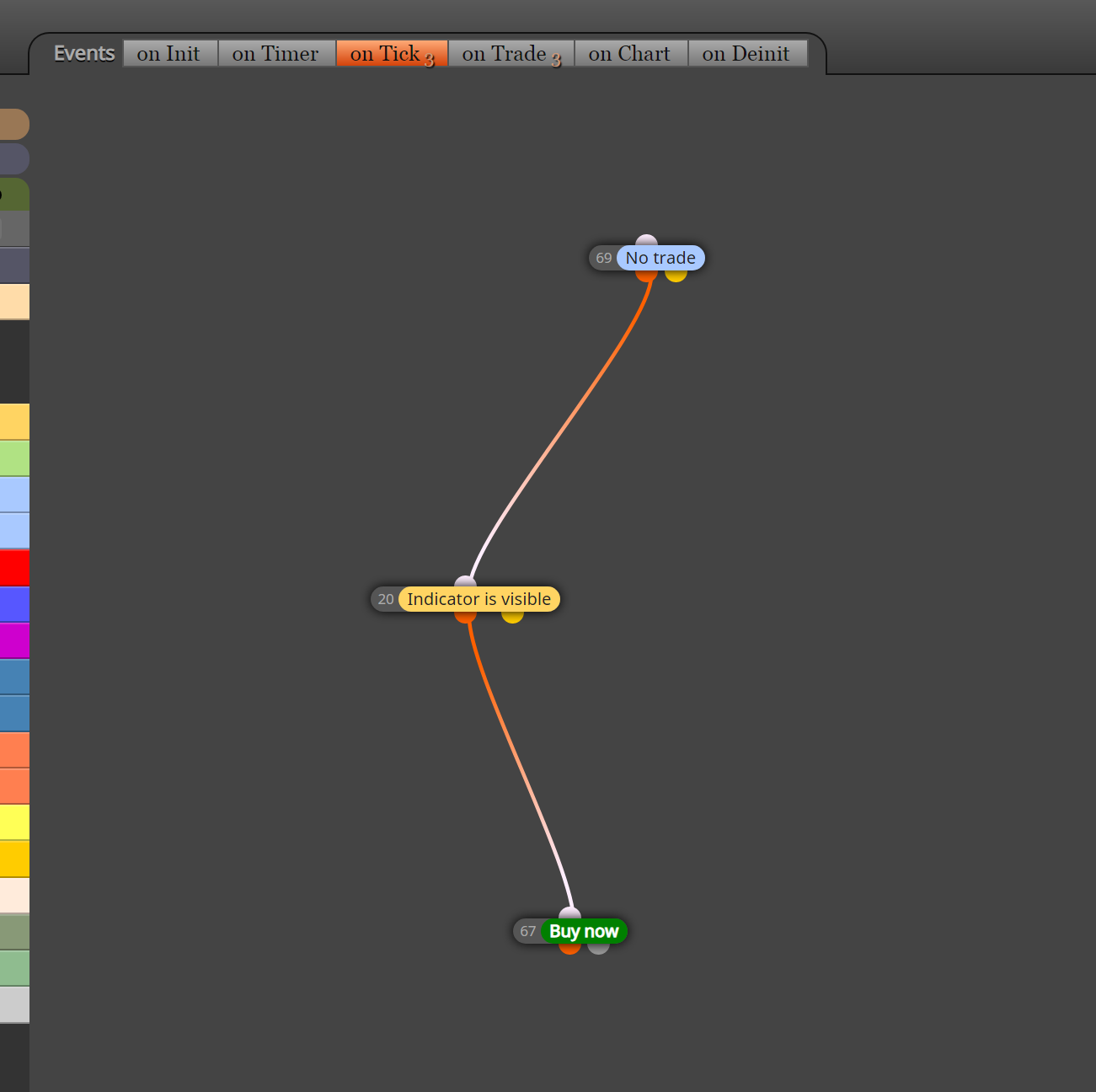
Task: Click block number 20 badge
Action: [386, 599]
